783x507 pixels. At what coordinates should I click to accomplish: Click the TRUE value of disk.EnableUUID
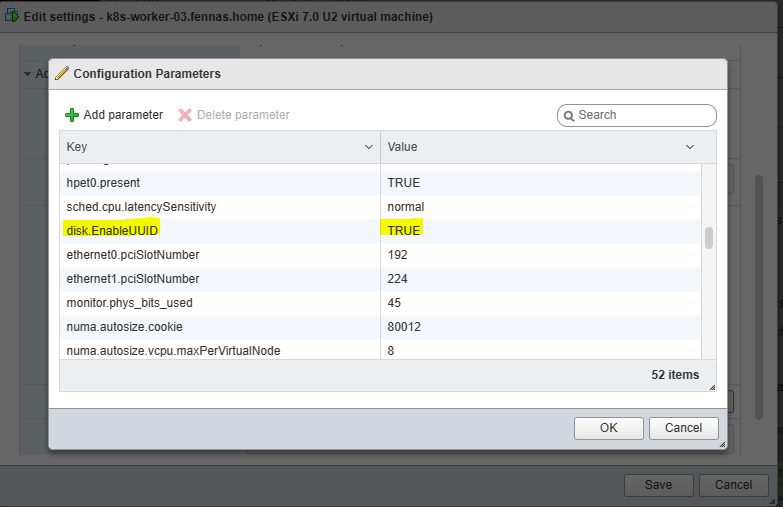pos(403,231)
